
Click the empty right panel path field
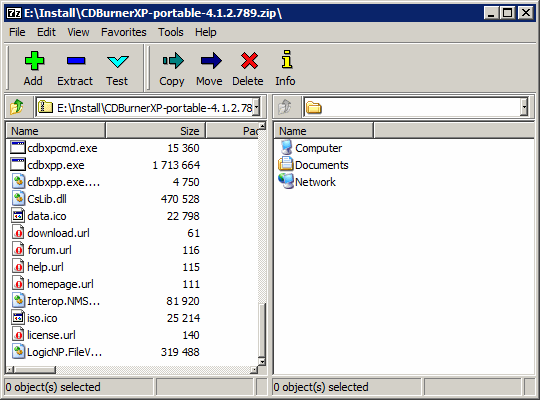click(416, 107)
